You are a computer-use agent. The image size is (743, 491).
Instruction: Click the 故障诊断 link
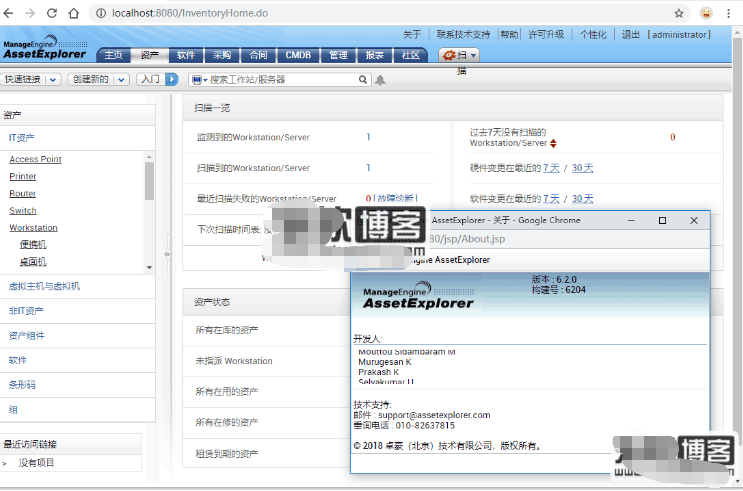pos(395,198)
